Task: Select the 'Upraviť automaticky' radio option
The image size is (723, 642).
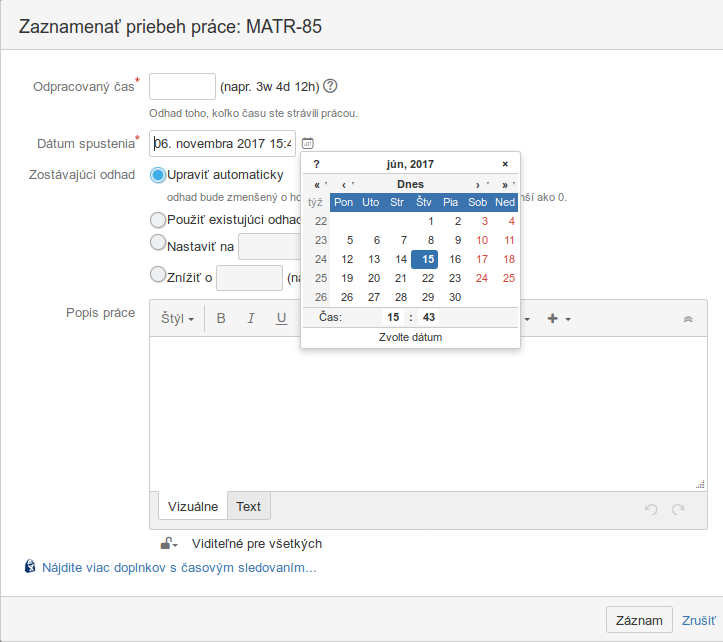Action: click(158, 175)
